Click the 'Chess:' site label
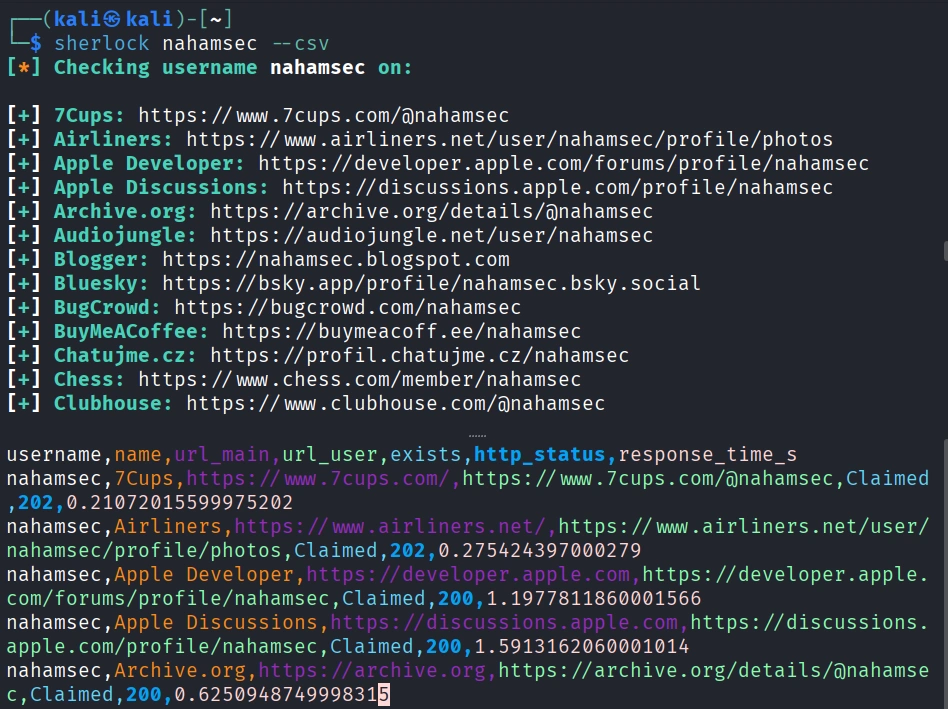This screenshot has height=709, width=948. tap(89, 380)
